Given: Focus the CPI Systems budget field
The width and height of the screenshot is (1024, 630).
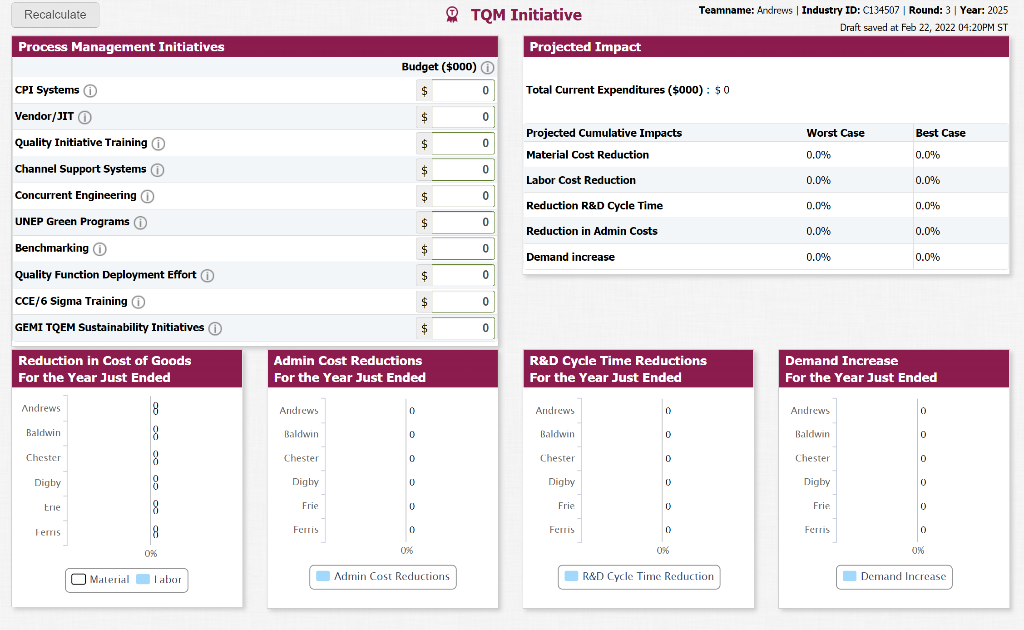Looking at the screenshot, I should click(x=462, y=91).
